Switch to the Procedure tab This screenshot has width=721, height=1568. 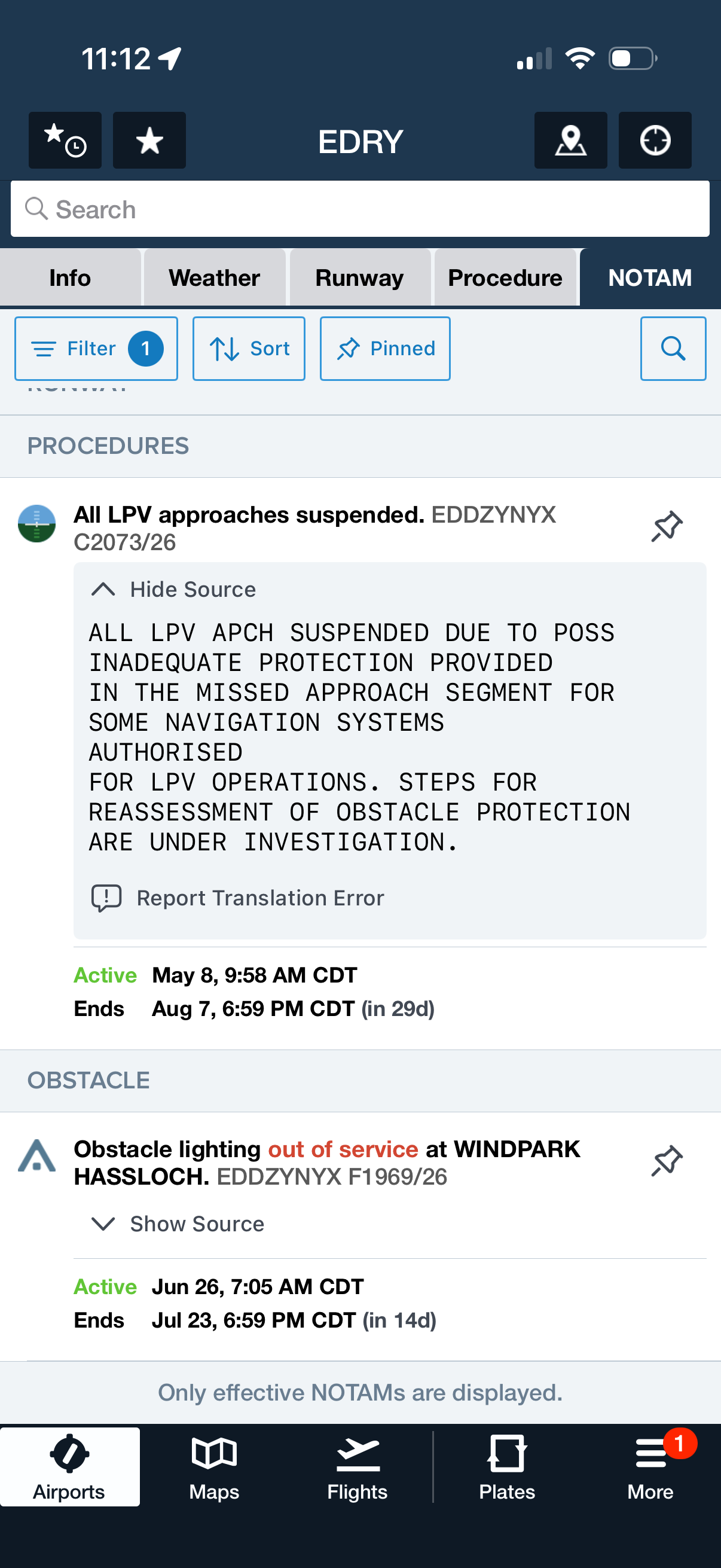[505, 277]
